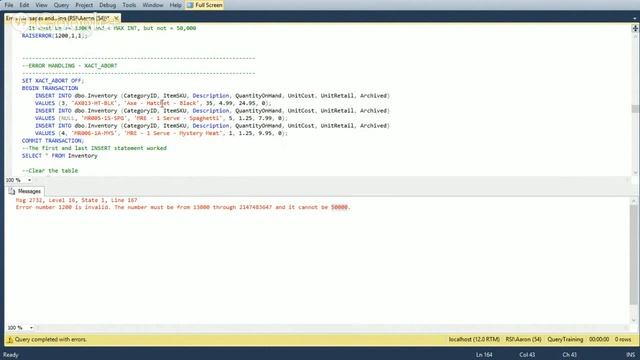Click 'INS' insert mode indicator
Screen dimensions: 640x360
coord(631,355)
